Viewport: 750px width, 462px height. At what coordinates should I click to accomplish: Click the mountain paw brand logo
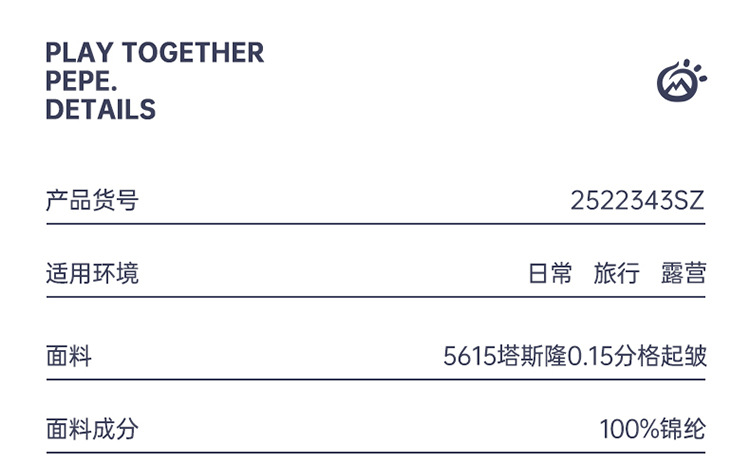680,81
